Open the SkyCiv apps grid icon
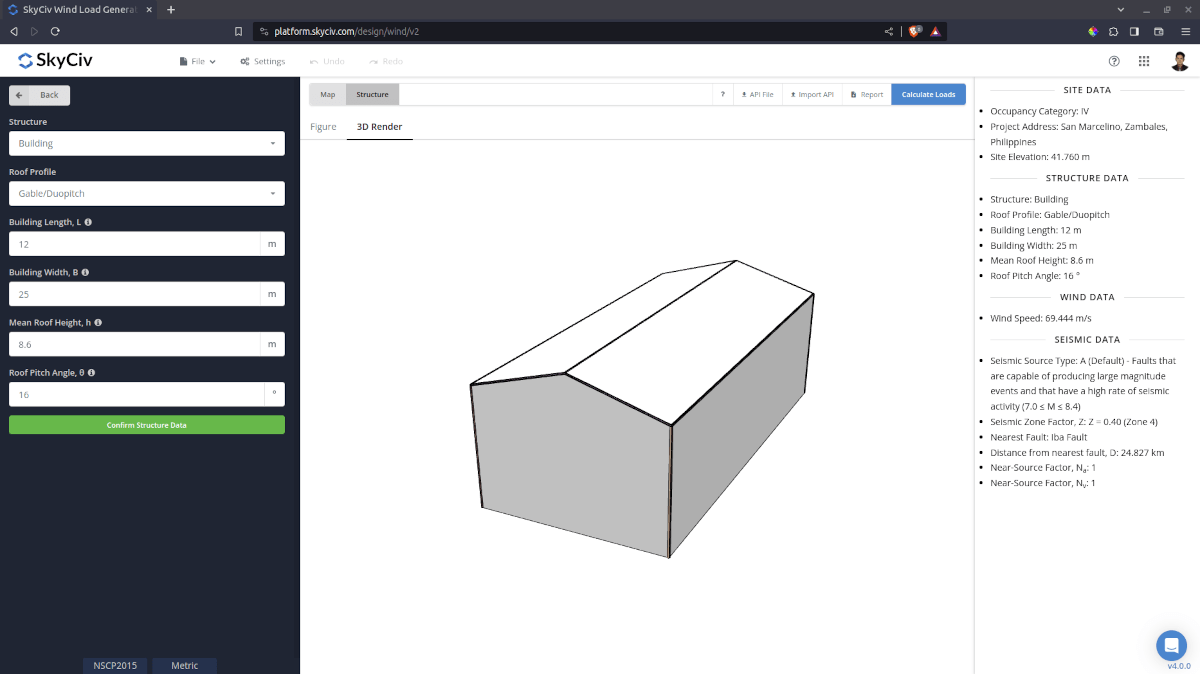The height and width of the screenshot is (674, 1200). coord(1144,61)
